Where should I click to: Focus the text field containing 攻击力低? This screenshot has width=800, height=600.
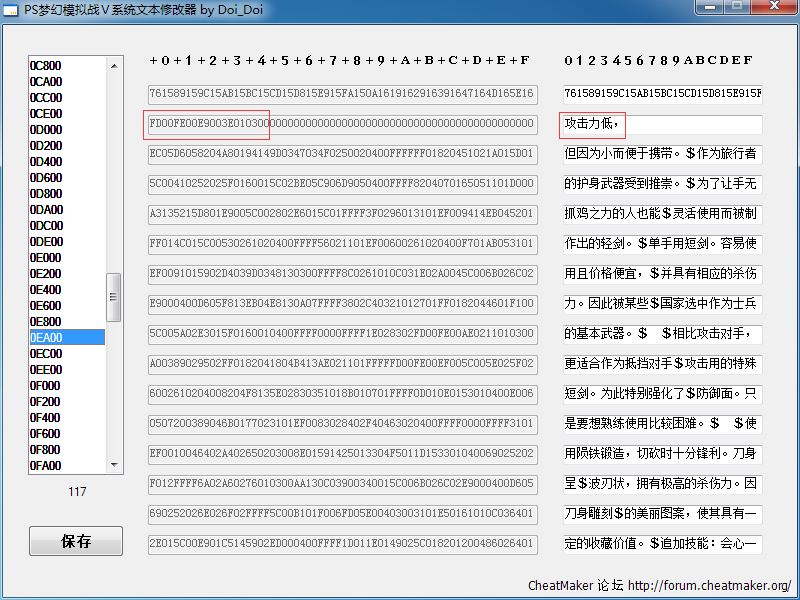pos(661,125)
